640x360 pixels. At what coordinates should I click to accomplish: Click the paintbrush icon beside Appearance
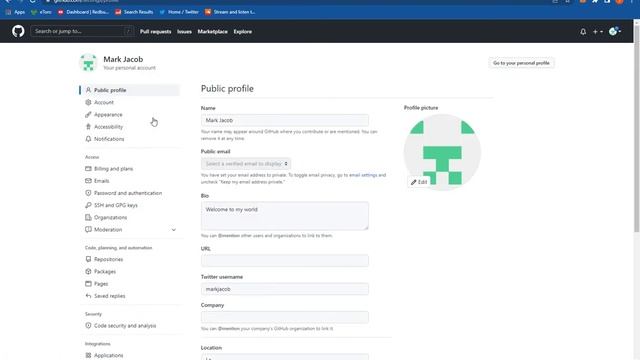[x=88, y=114]
